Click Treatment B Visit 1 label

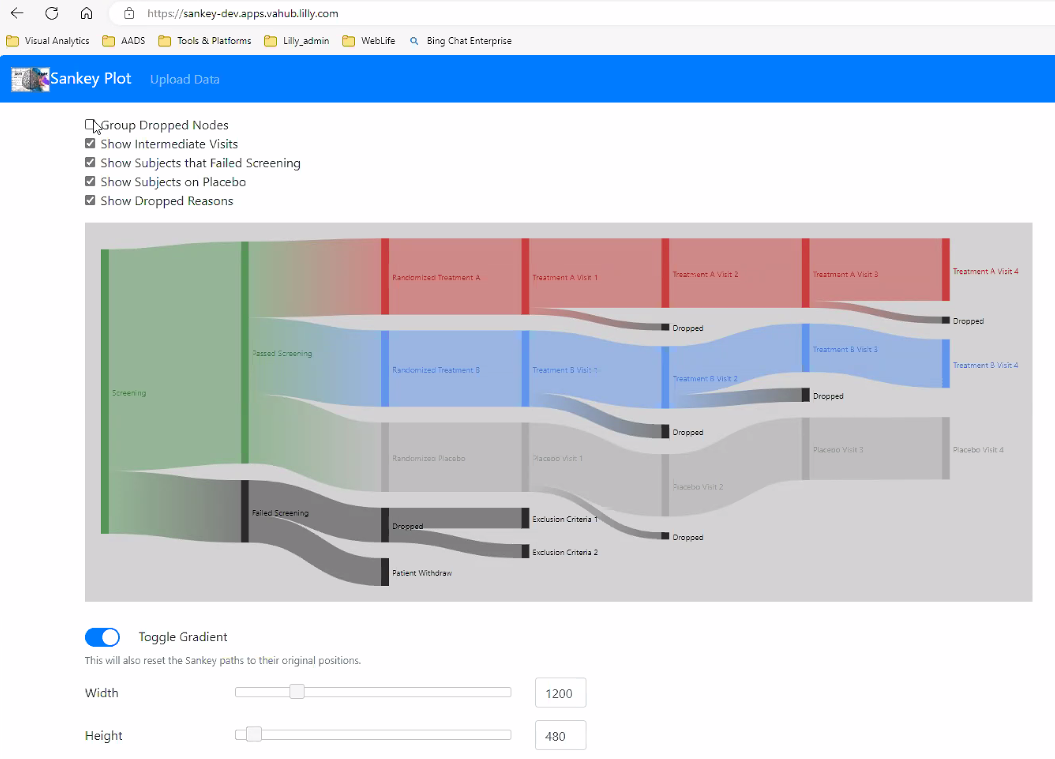(x=565, y=370)
